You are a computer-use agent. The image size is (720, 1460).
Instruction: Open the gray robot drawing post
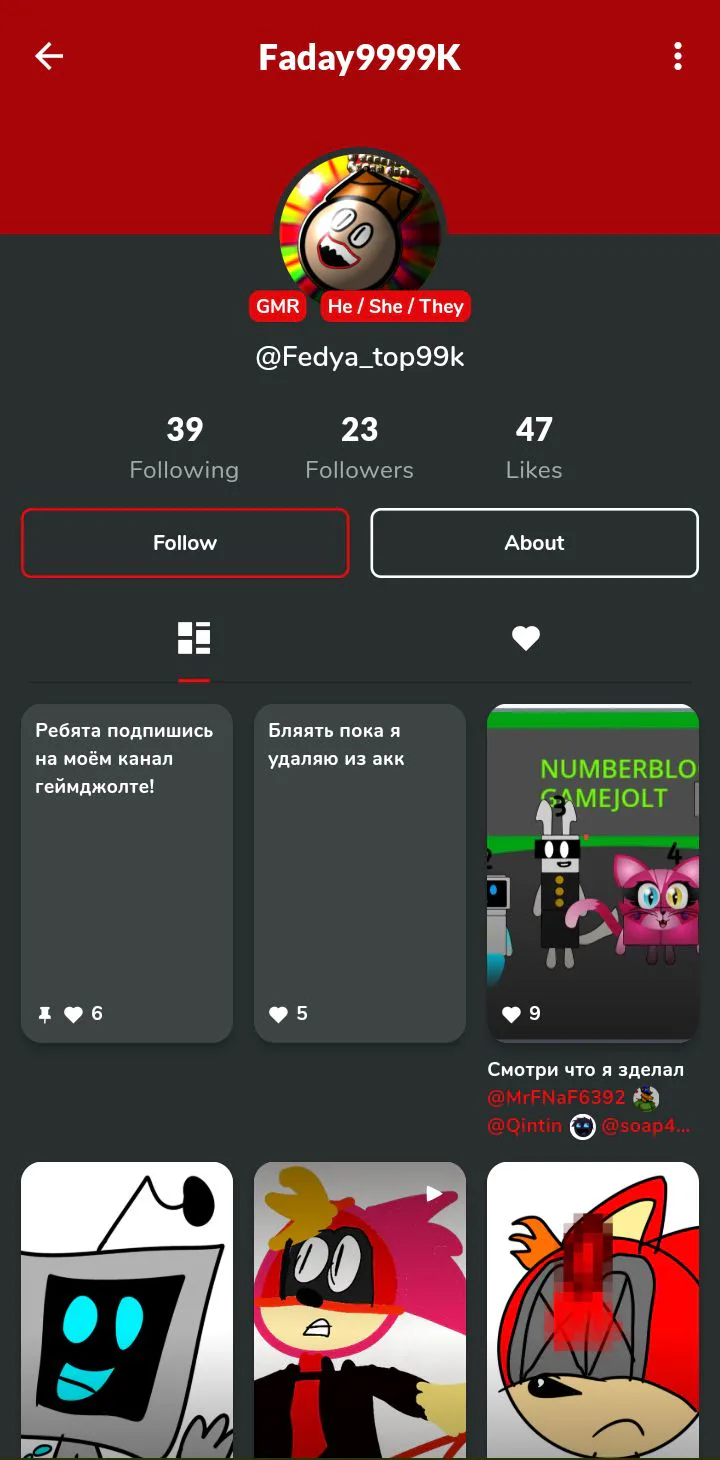[x=127, y=1310]
